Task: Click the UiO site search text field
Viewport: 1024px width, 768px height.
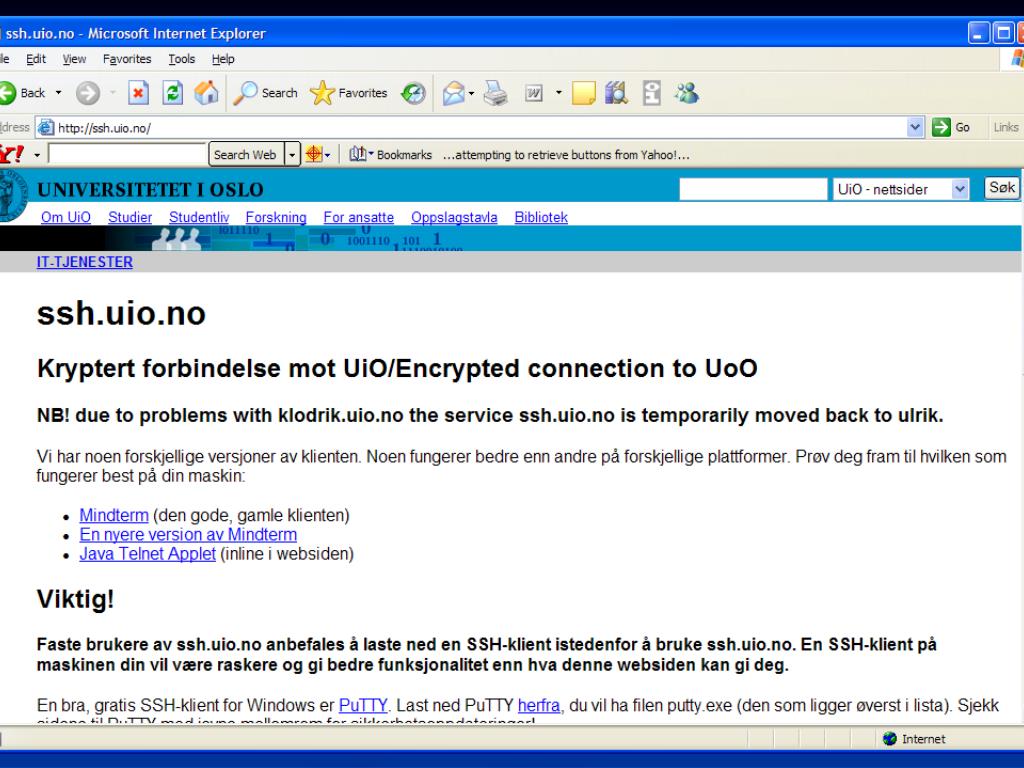Action: (753, 189)
